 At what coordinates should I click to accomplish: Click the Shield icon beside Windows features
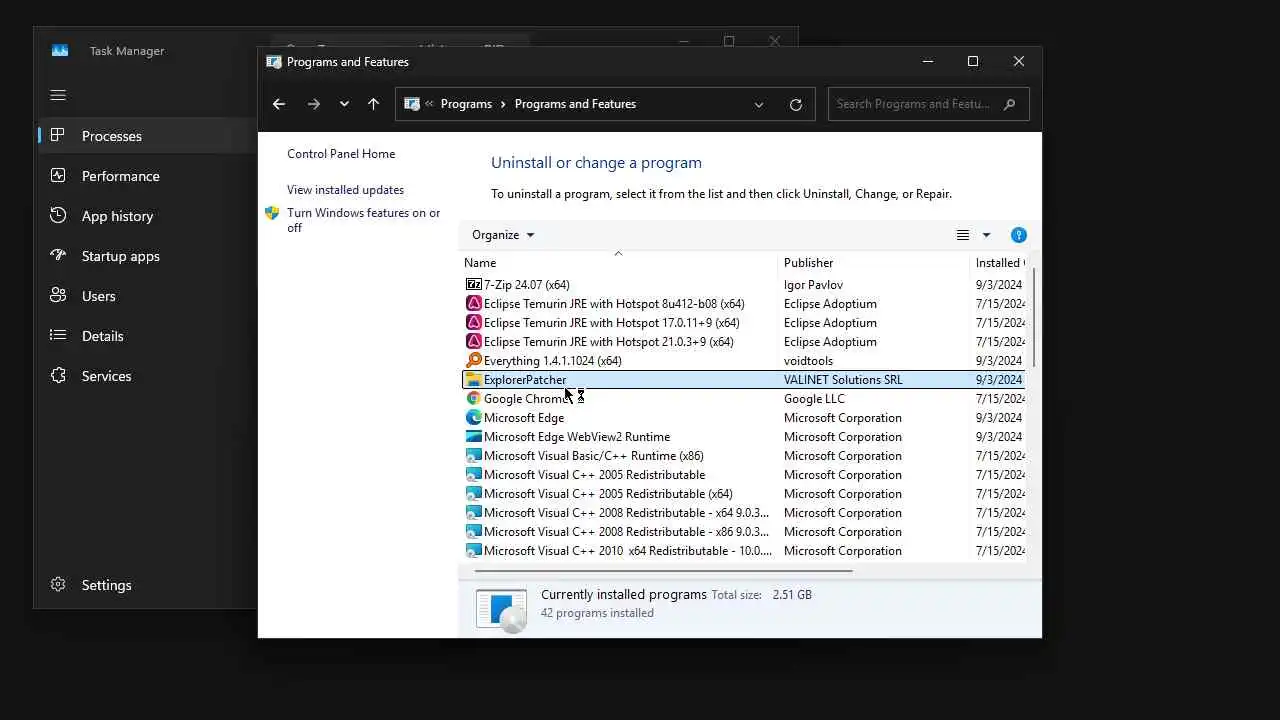(272, 213)
